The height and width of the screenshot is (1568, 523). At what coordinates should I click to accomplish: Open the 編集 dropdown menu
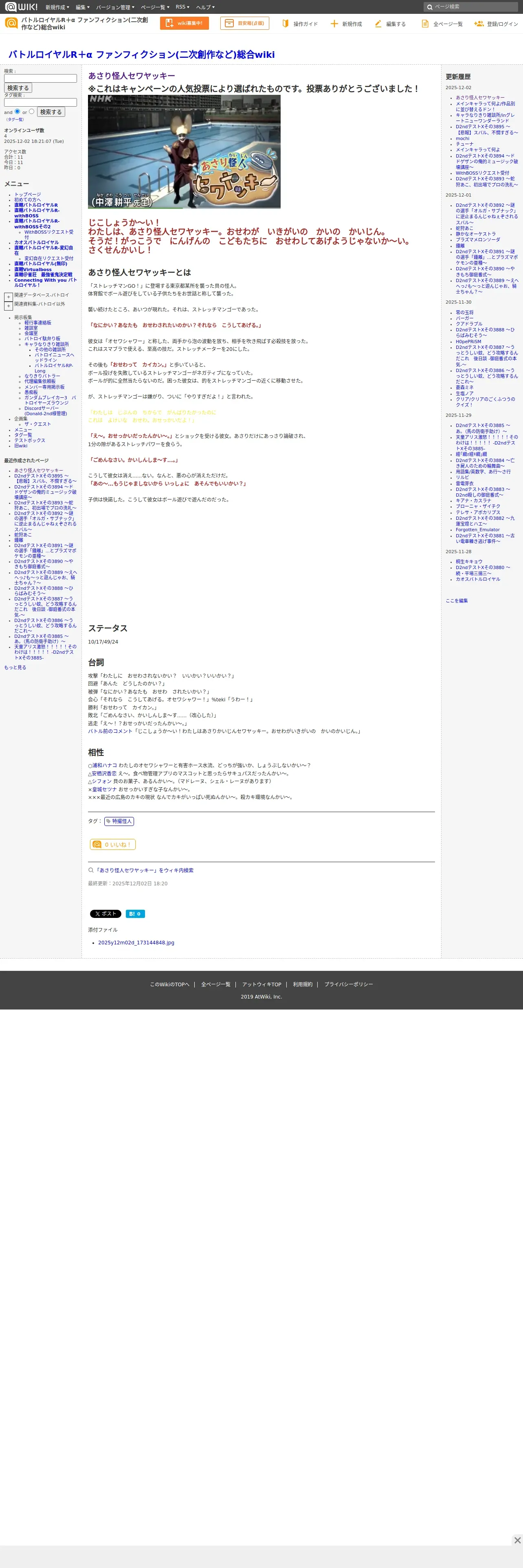coord(82,7)
